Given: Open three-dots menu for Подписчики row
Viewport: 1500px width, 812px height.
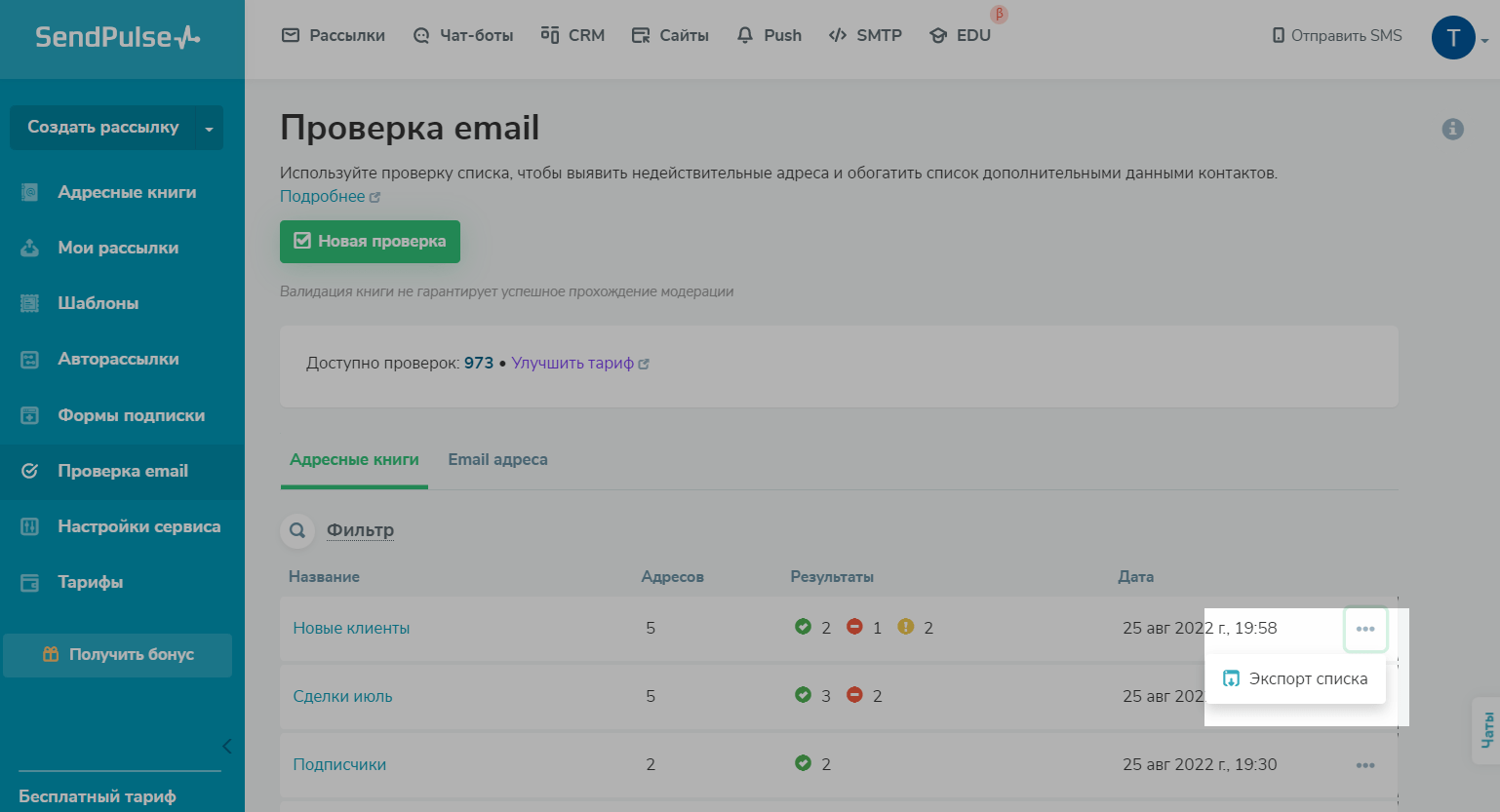Looking at the screenshot, I should [x=1364, y=765].
